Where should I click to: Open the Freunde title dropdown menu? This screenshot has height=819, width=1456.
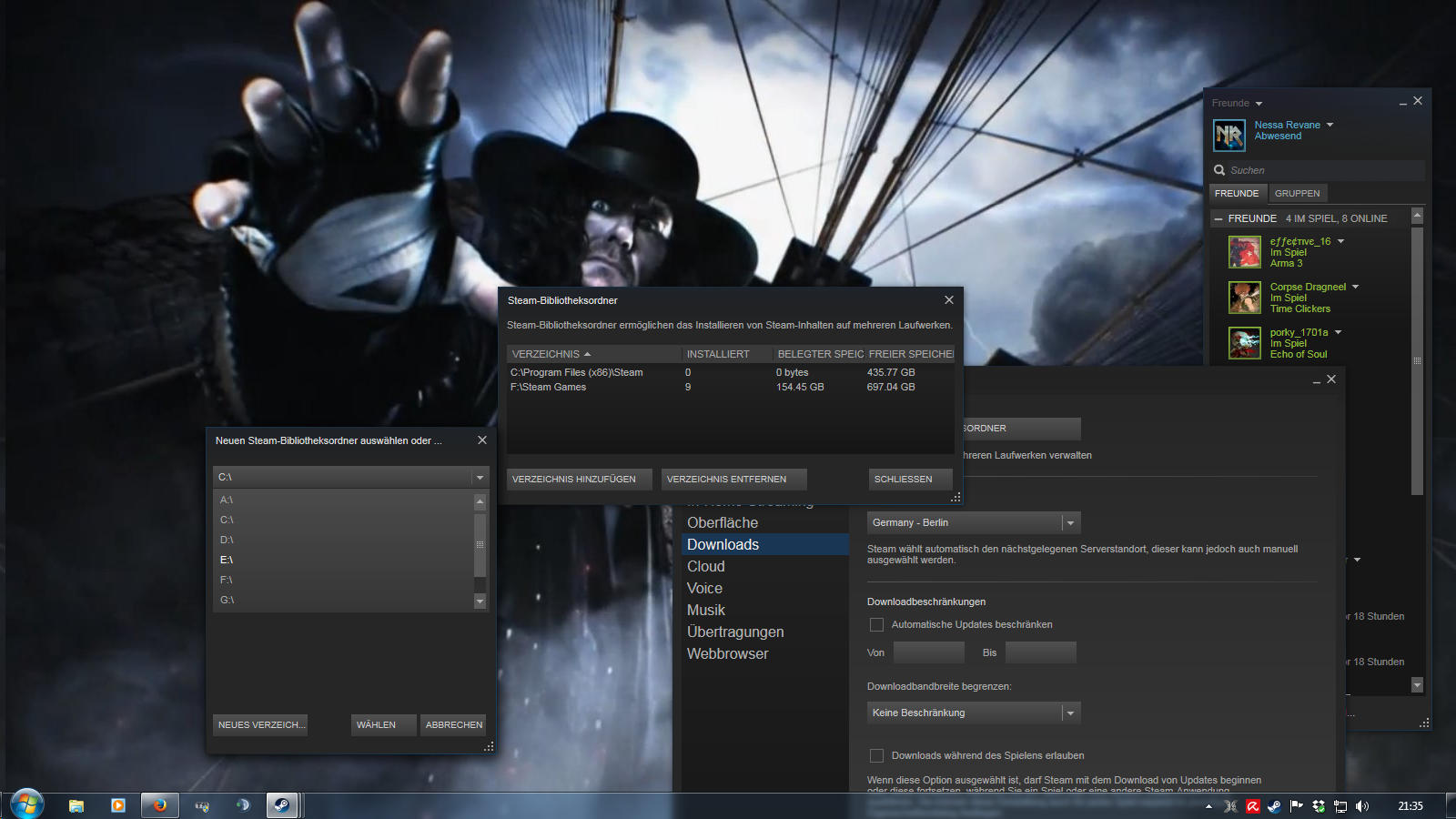click(x=1259, y=104)
